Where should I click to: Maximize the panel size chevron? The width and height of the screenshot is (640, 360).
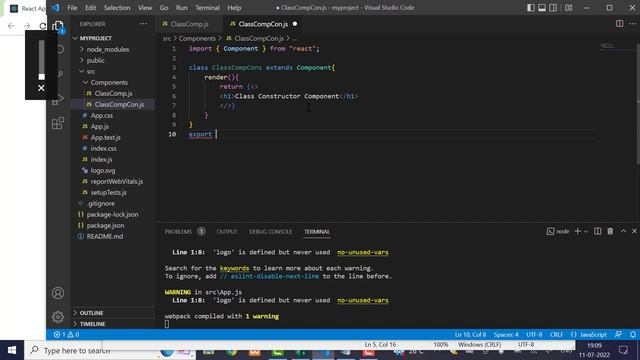coord(623,231)
